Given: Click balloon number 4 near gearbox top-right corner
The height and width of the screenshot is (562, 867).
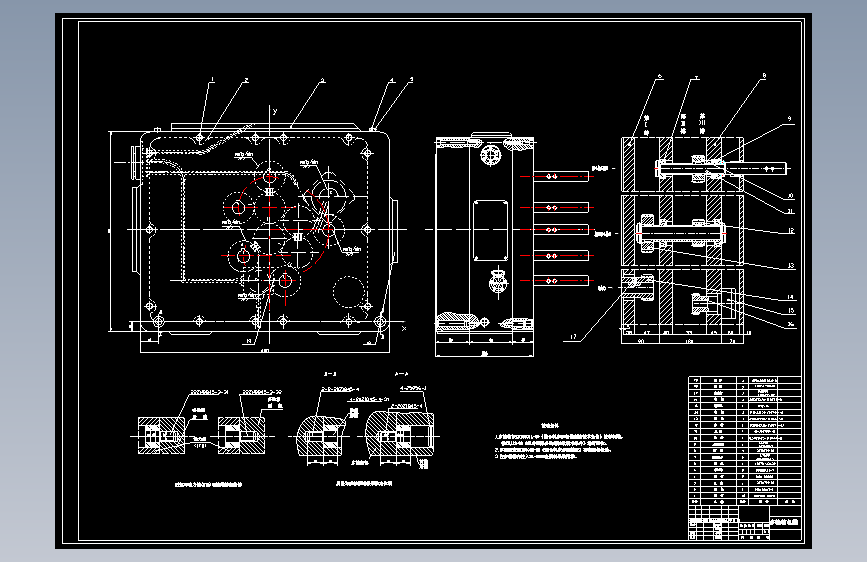Looking at the screenshot, I should coord(392,80).
